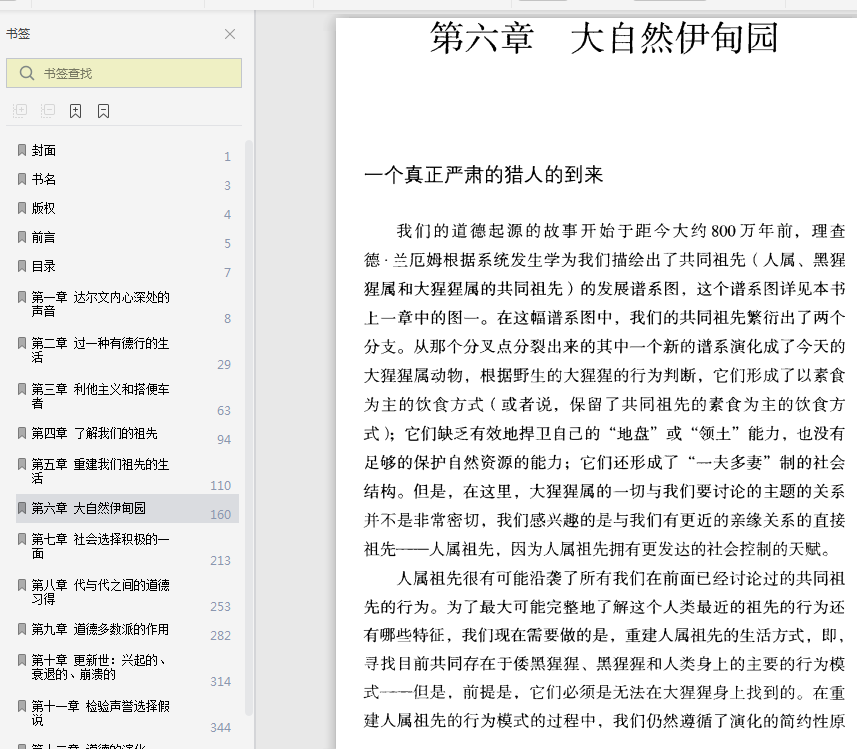Image resolution: width=857 pixels, height=749 pixels.
Task: Click bookmark ribbon icon beside 封面
Action: pos(22,150)
